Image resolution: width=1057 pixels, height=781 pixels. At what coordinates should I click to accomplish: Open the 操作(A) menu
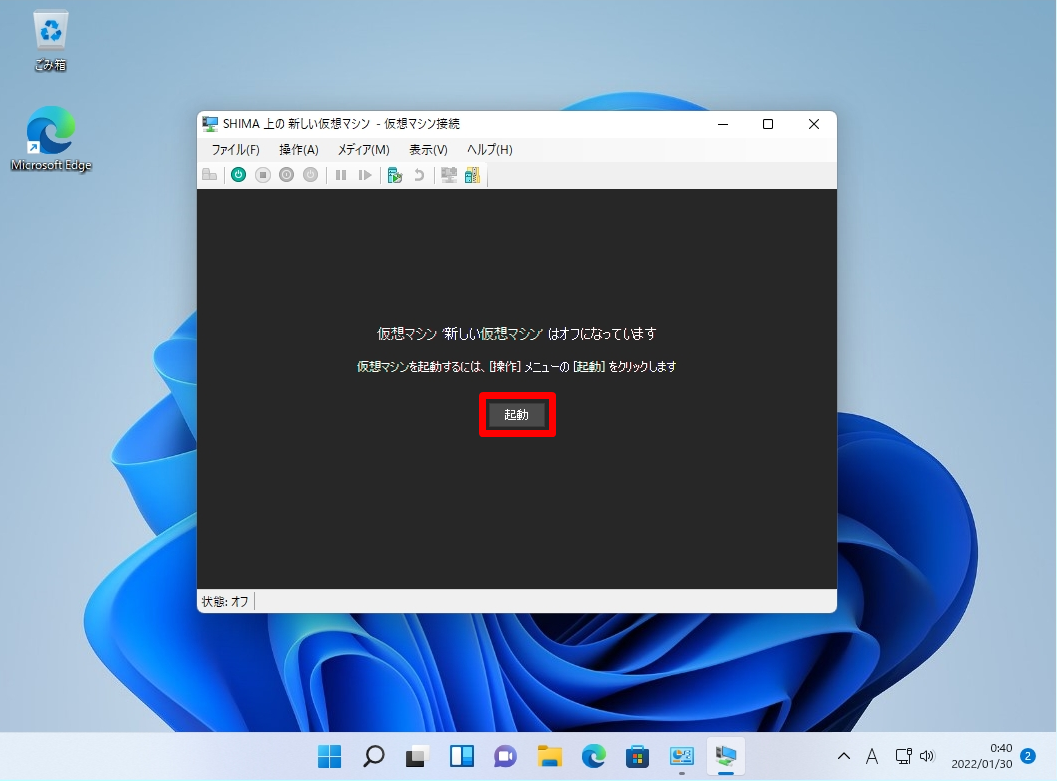coord(299,150)
